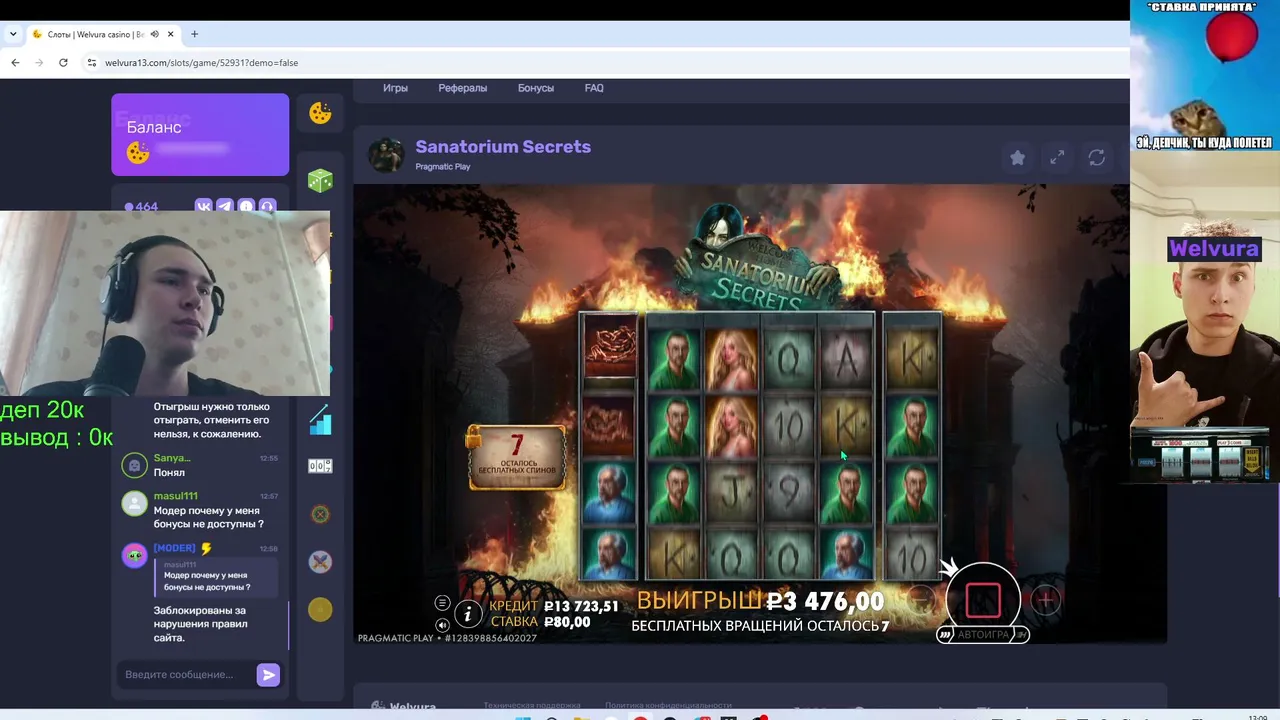The image size is (1280, 720).
Task: Open the Игры menu
Action: [395, 88]
